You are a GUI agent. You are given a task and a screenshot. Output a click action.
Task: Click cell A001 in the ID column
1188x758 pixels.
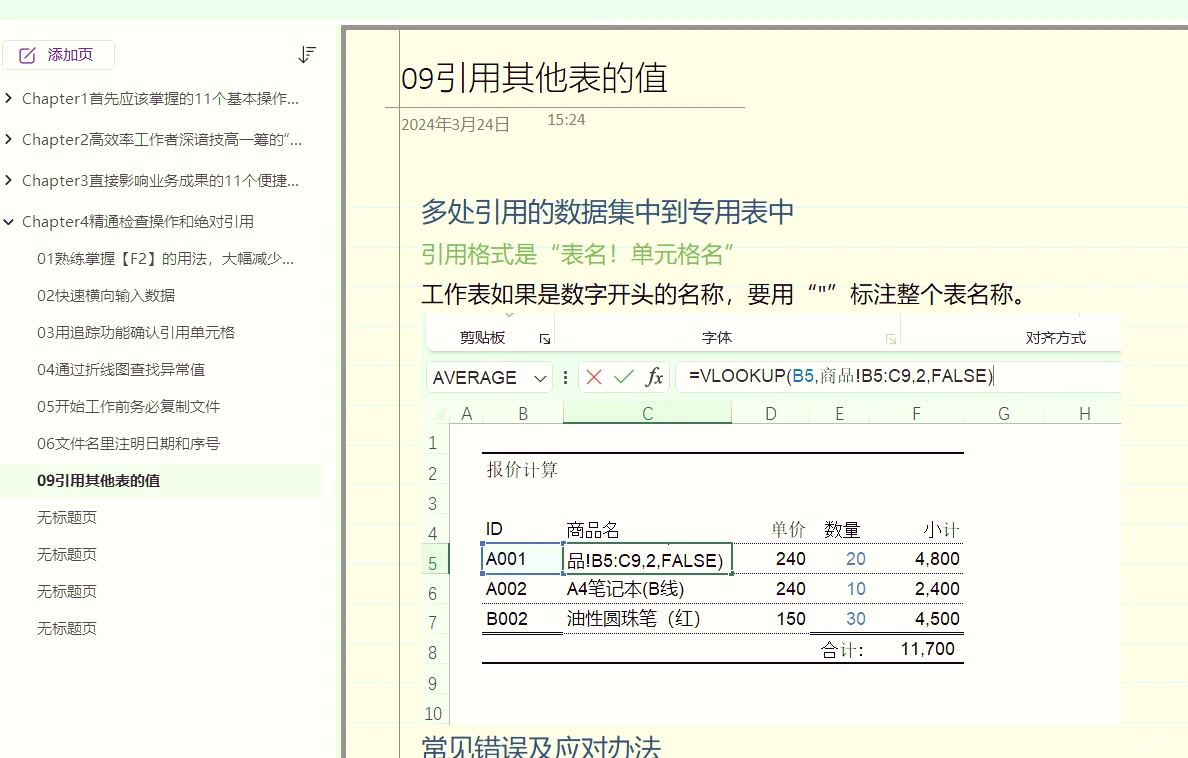(x=521, y=559)
